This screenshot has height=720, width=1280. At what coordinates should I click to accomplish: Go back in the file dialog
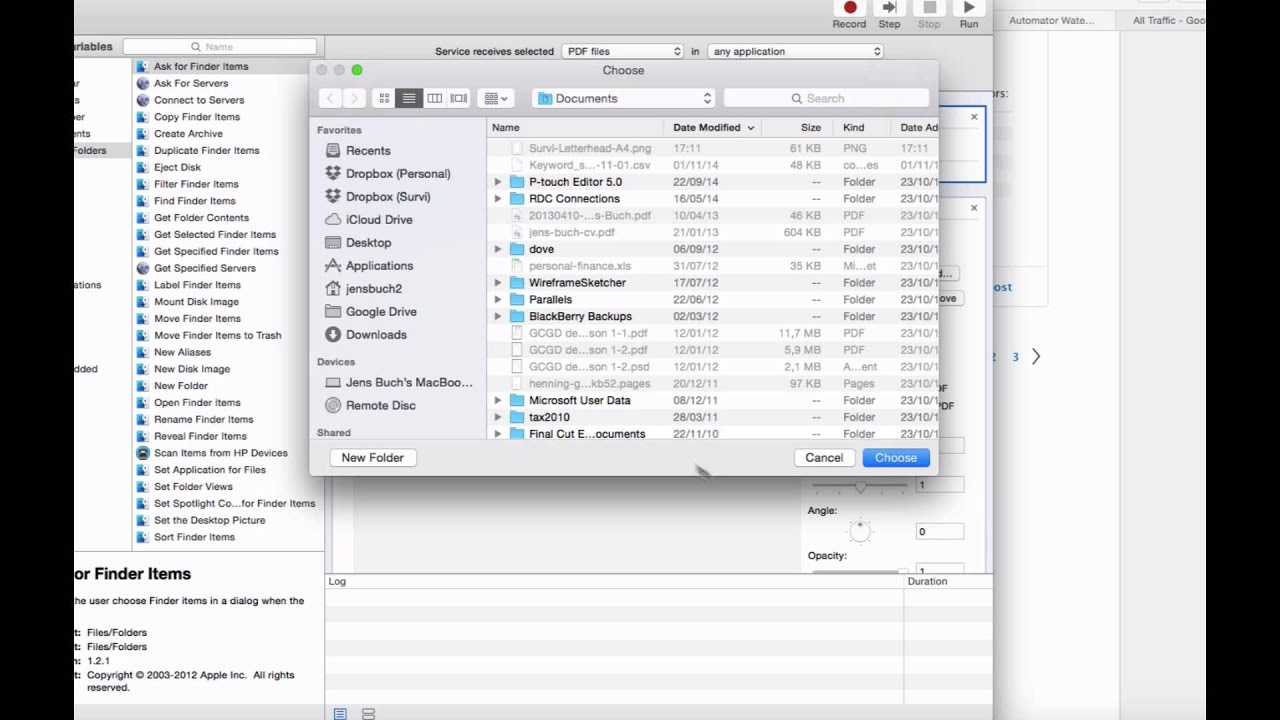pyautogui.click(x=331, y=98)
